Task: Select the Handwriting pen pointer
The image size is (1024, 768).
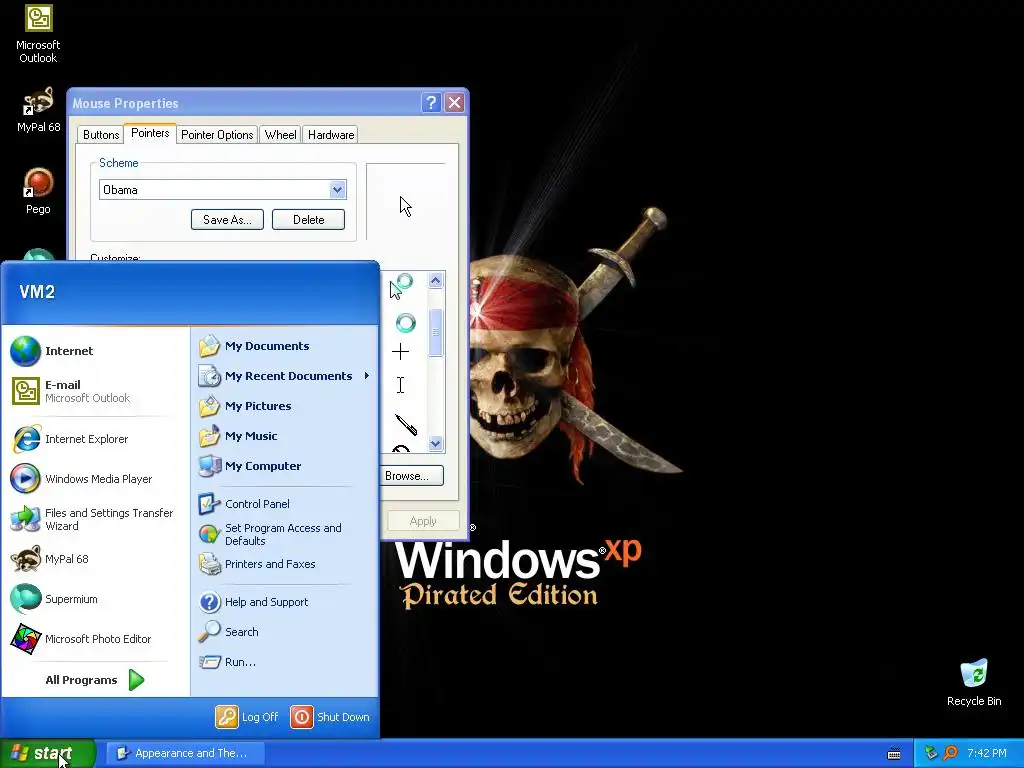Action: [x=406, y=424]
